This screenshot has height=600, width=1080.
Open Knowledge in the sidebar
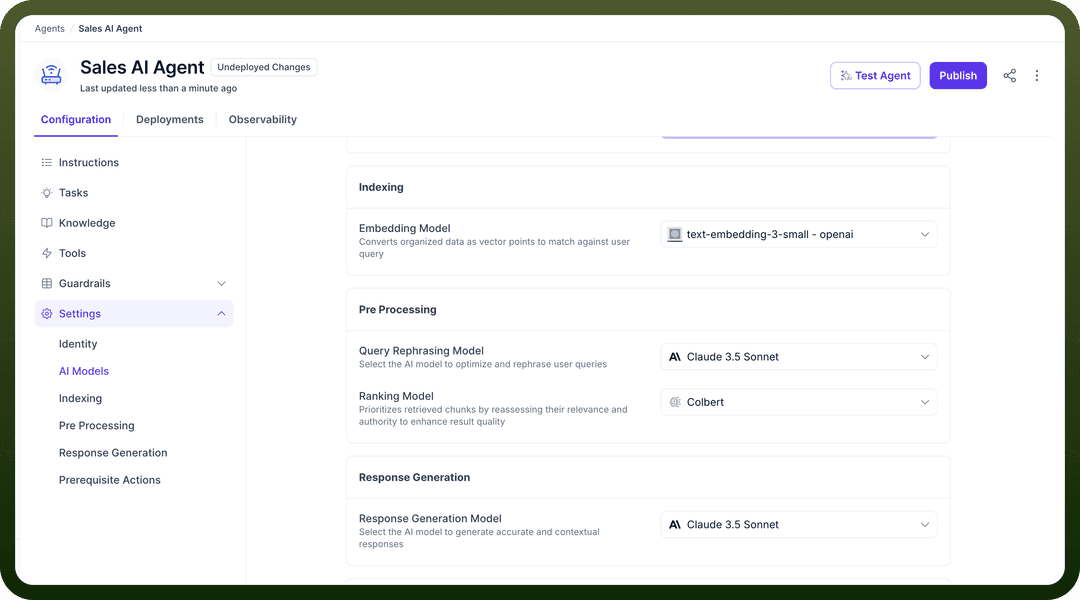click(x=134, y=223)
